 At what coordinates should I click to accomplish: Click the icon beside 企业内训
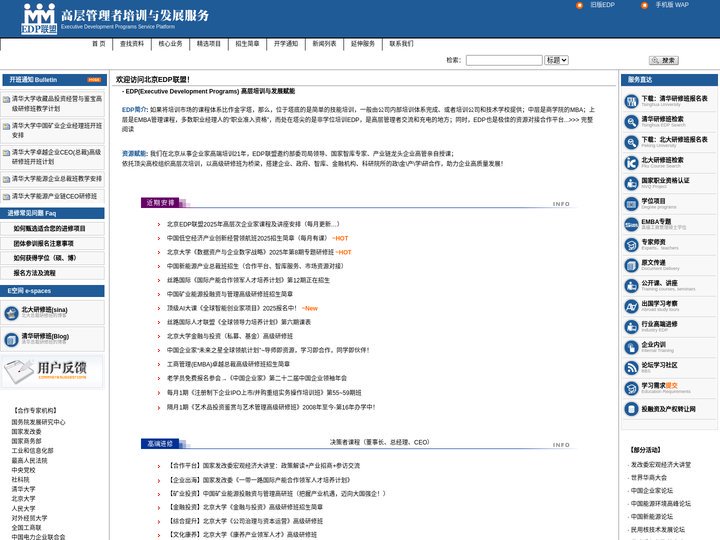point(631,347)
